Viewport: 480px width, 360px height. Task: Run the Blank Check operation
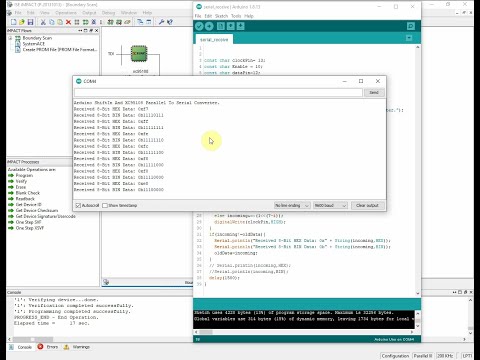28,193
